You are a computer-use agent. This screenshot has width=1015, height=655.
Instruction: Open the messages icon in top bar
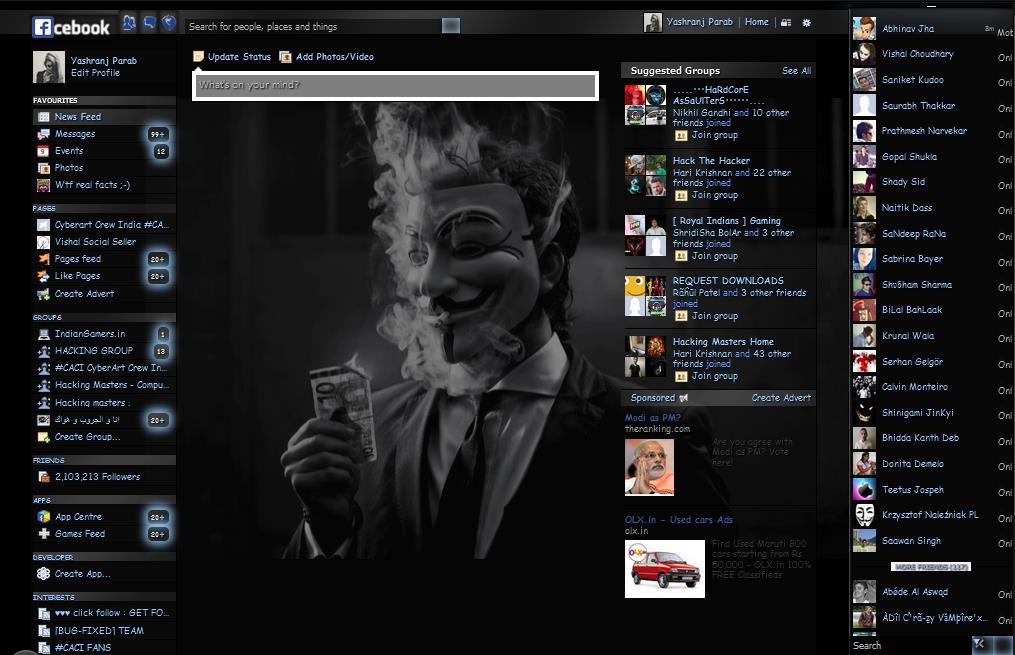(149, 23)
